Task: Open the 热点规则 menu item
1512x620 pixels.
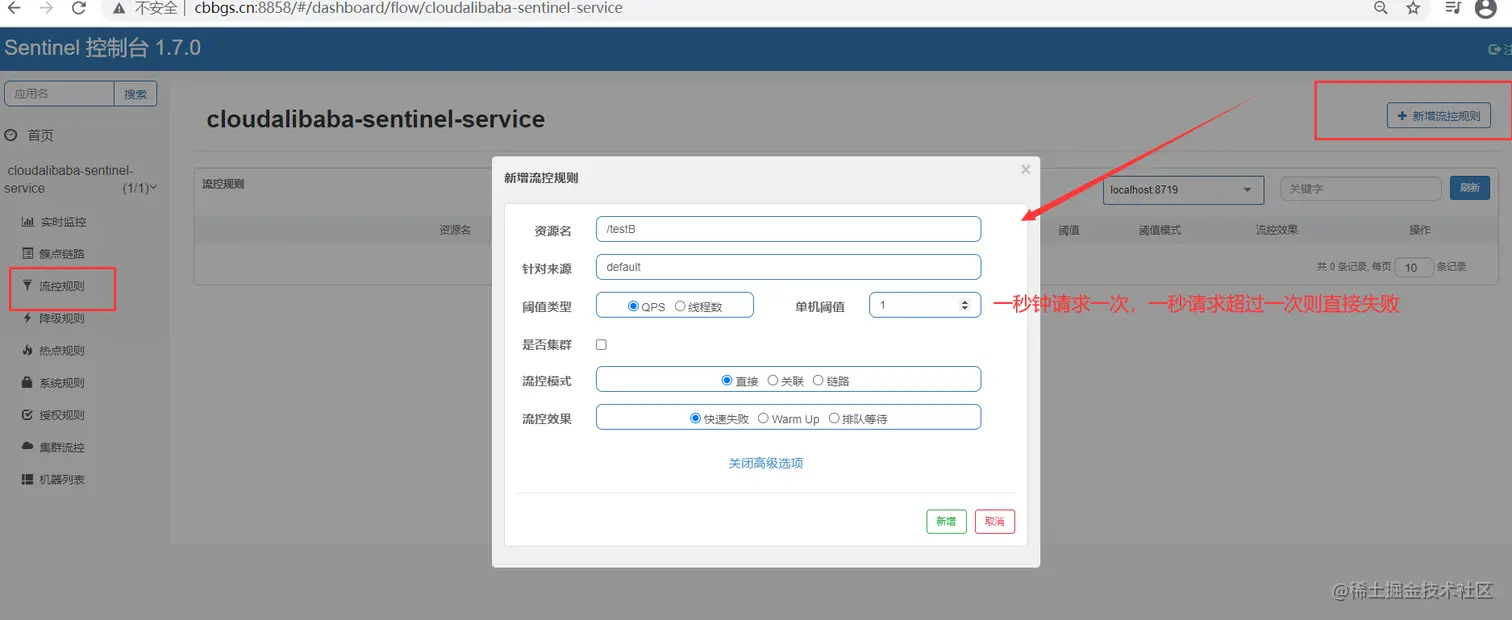Action: click(62, 351)
